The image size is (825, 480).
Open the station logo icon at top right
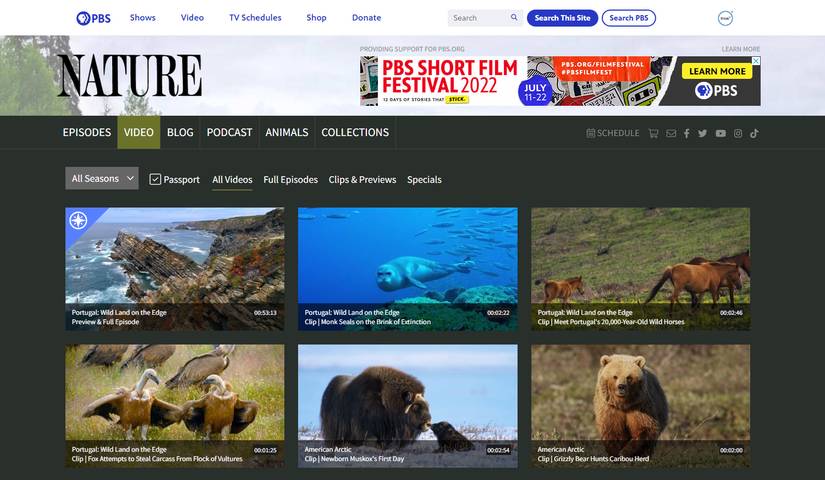point(726,18)
